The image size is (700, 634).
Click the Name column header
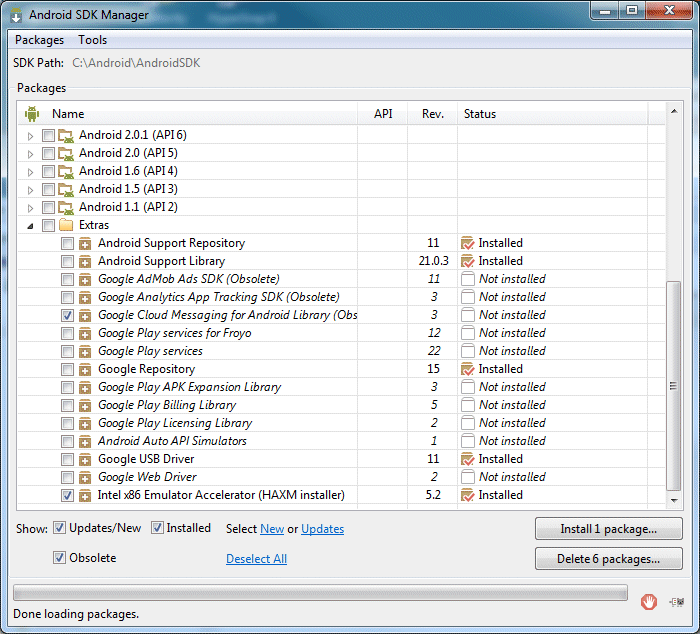coord(188,114)
